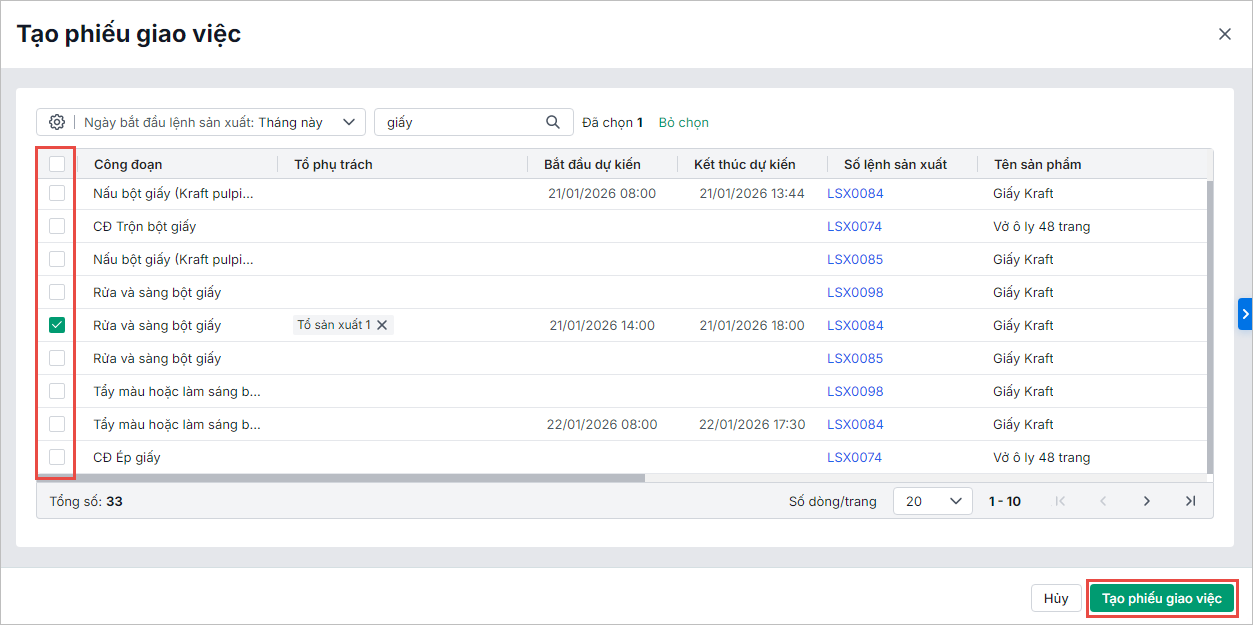
Task: Click the Tên sản phẩm column header
Action: (x=1037, y=164)
